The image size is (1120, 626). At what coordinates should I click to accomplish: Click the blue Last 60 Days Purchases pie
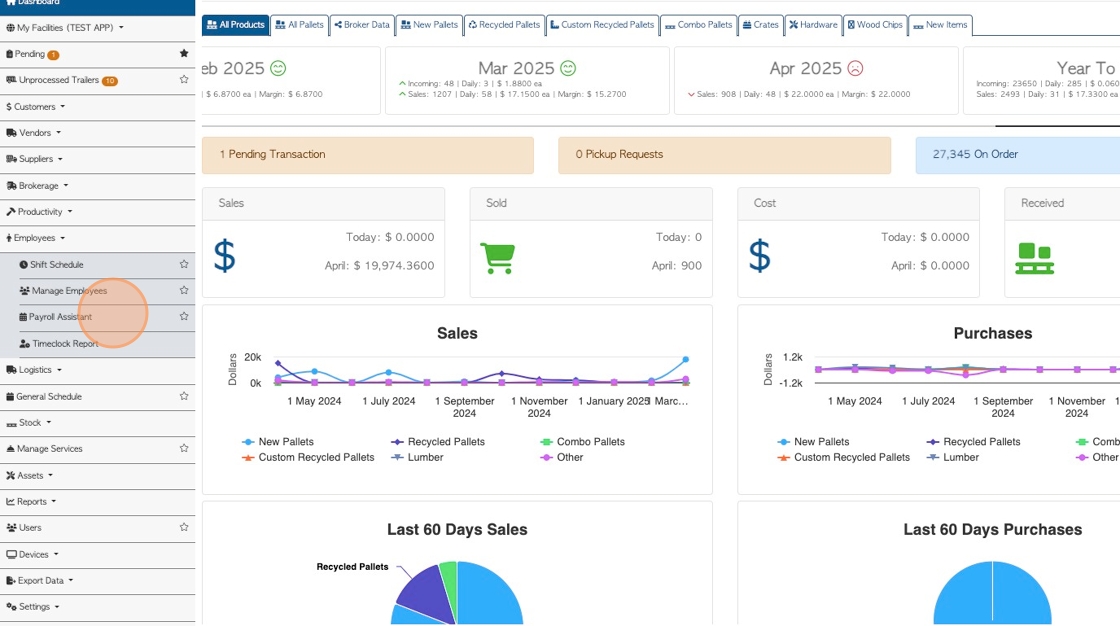[993, 595]
